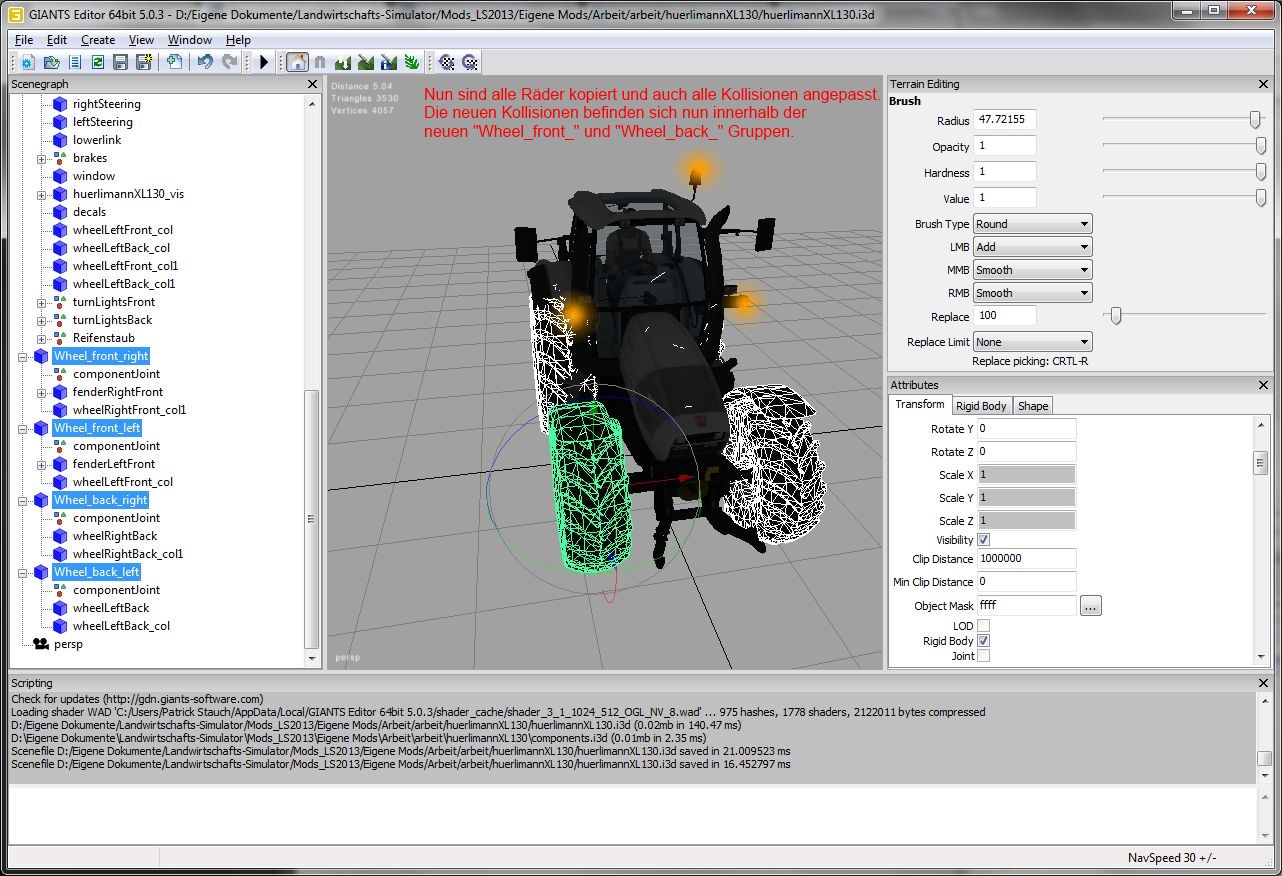Click the Undo arrow in toolbar
This screenshot has width=1282, height=876.
(x=205, y=62)
